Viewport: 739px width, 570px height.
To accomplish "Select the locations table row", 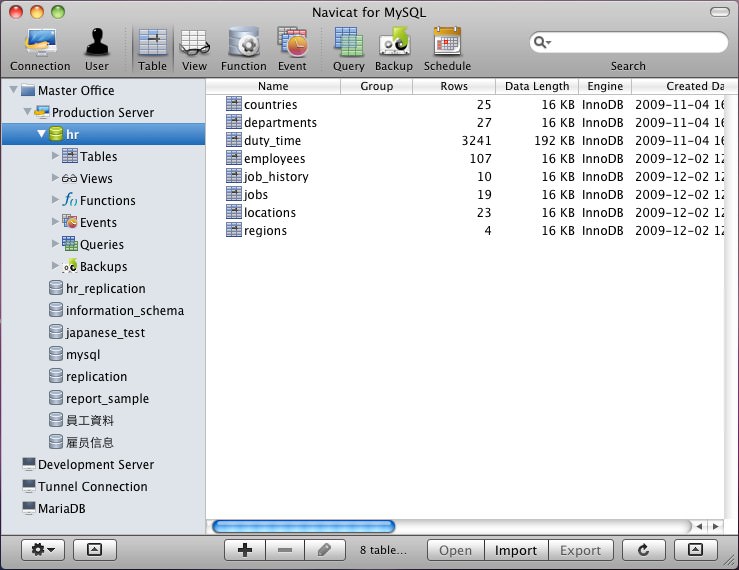I will click(465, 212).
